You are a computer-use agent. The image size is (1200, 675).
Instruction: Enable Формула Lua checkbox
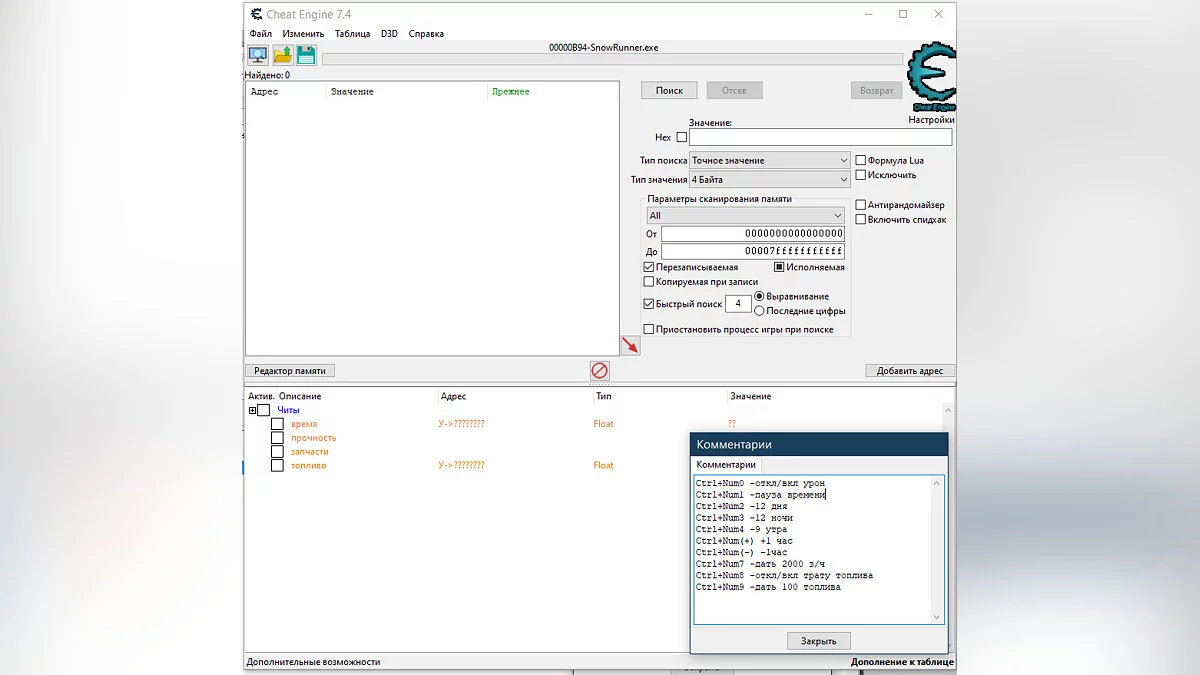coord(860,160)
